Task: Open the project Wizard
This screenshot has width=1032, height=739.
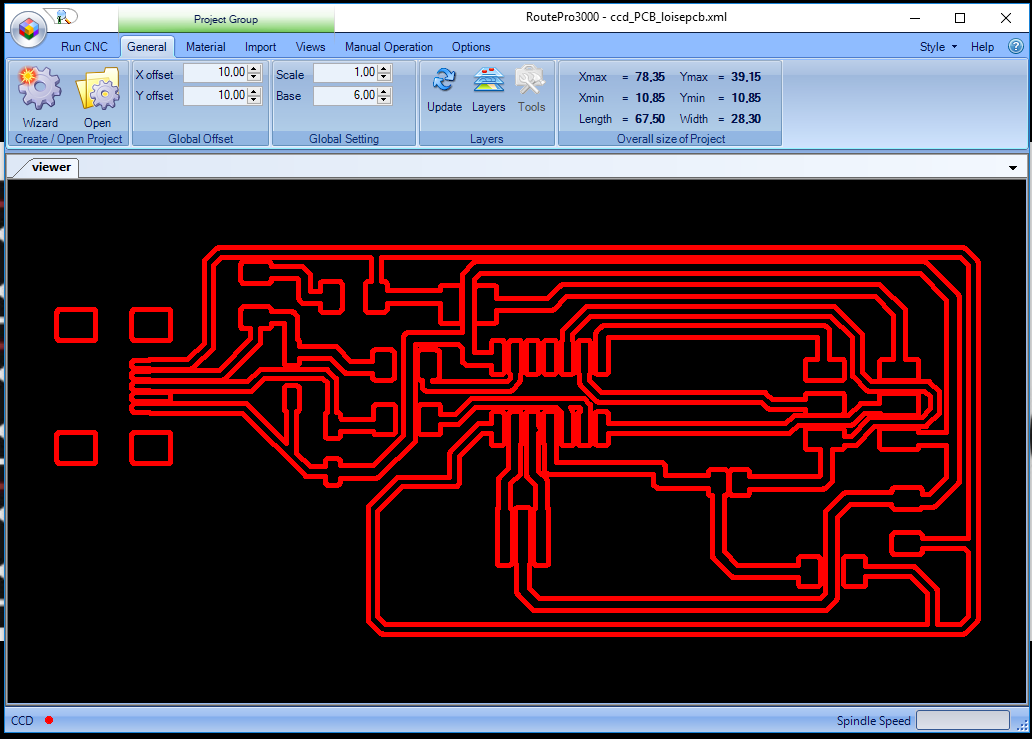Action: (x=39, y=97)
